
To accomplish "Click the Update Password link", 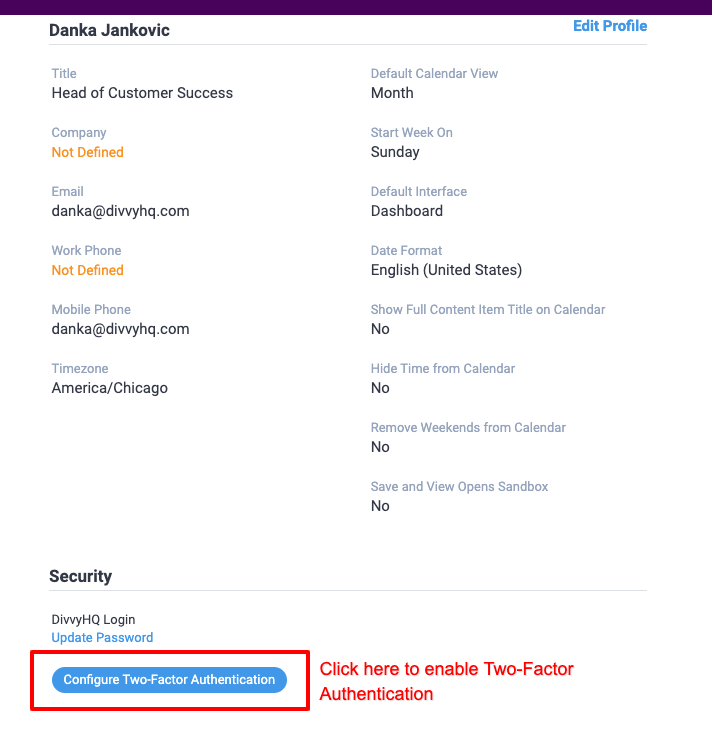I will (x=102, y=637).
